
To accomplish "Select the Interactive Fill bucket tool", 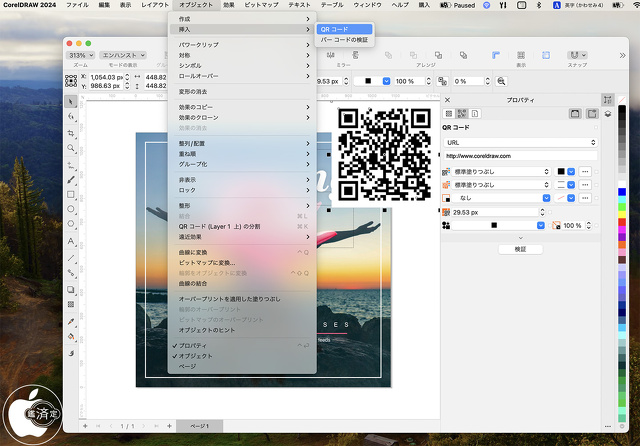I will (71, 337).
